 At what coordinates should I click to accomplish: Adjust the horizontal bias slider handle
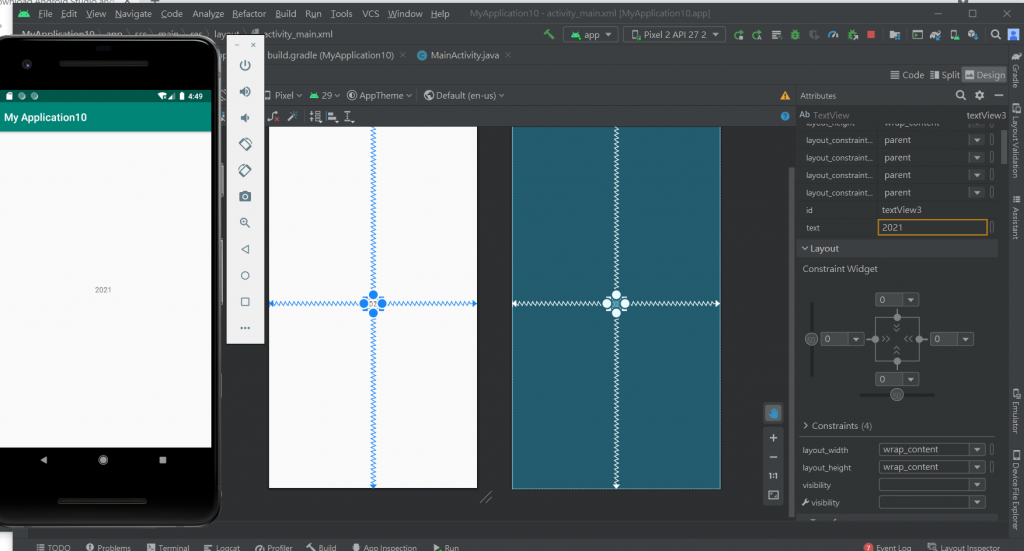click(897, 395)
